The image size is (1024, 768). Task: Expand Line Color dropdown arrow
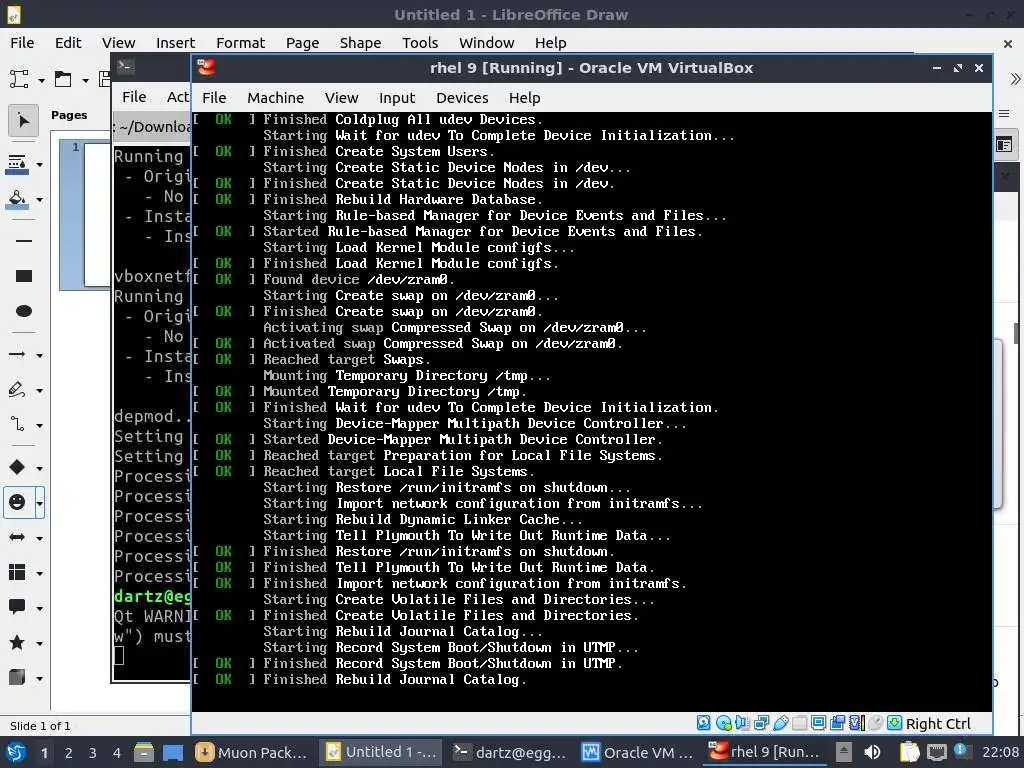coord(40,165)
